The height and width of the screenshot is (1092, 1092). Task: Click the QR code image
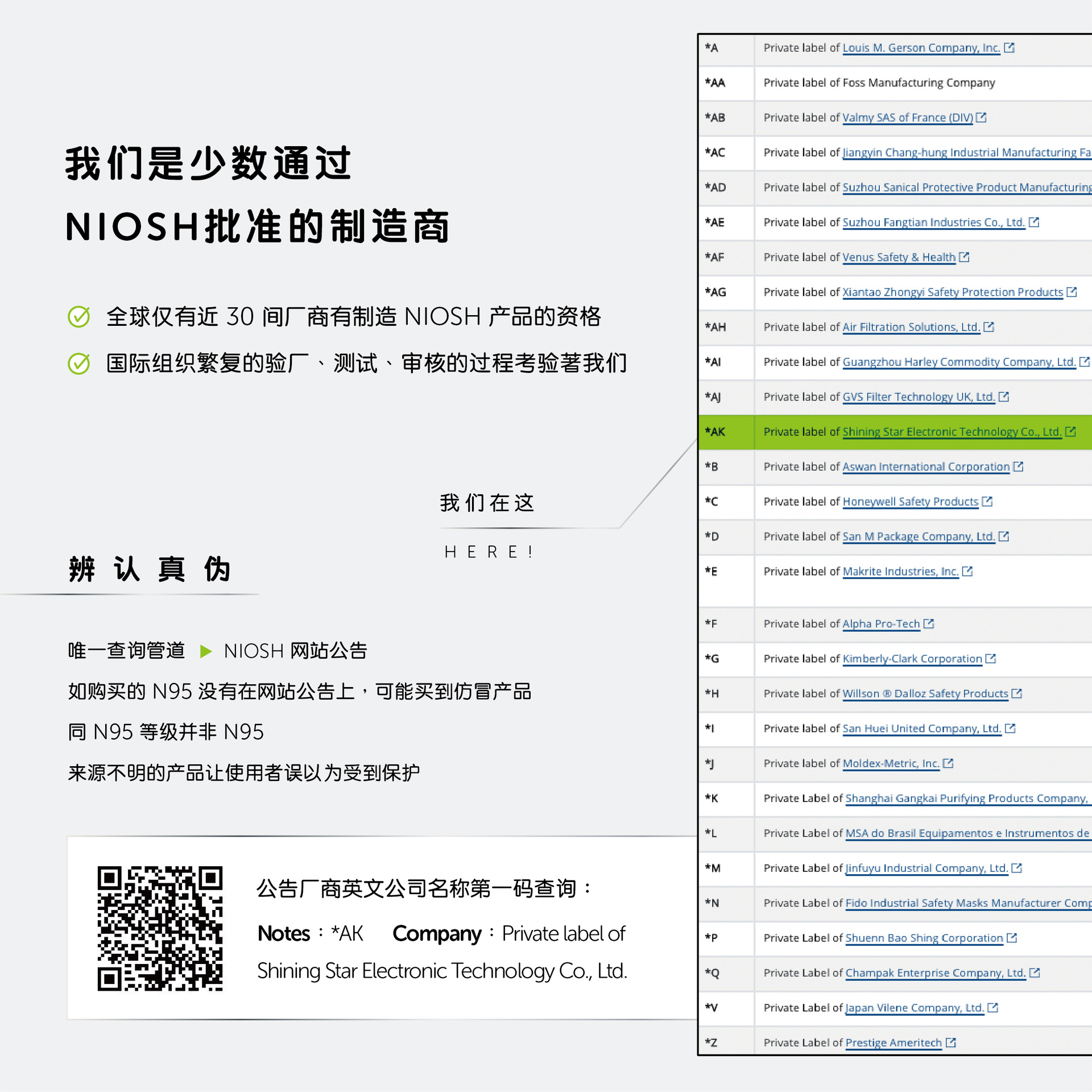(160, 928)
